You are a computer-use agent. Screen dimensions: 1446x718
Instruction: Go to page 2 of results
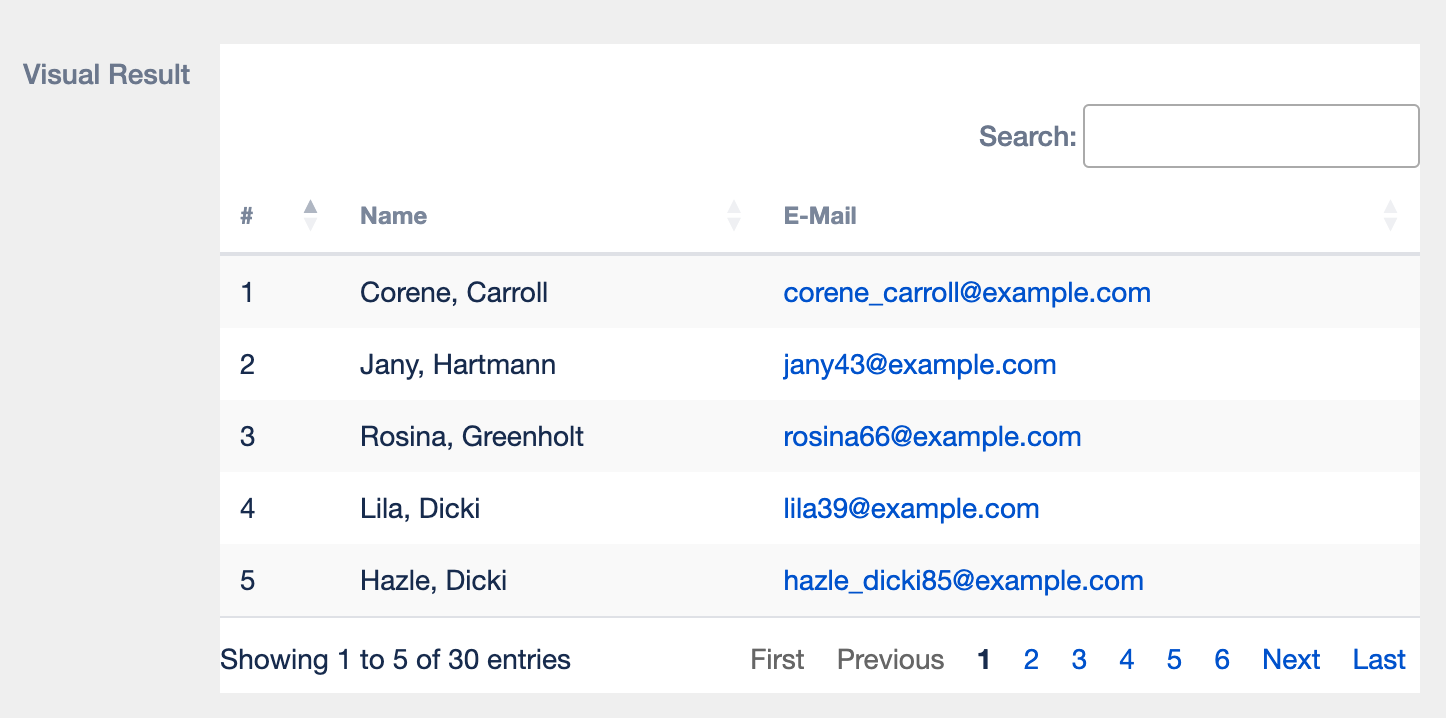coord(1031,660)
